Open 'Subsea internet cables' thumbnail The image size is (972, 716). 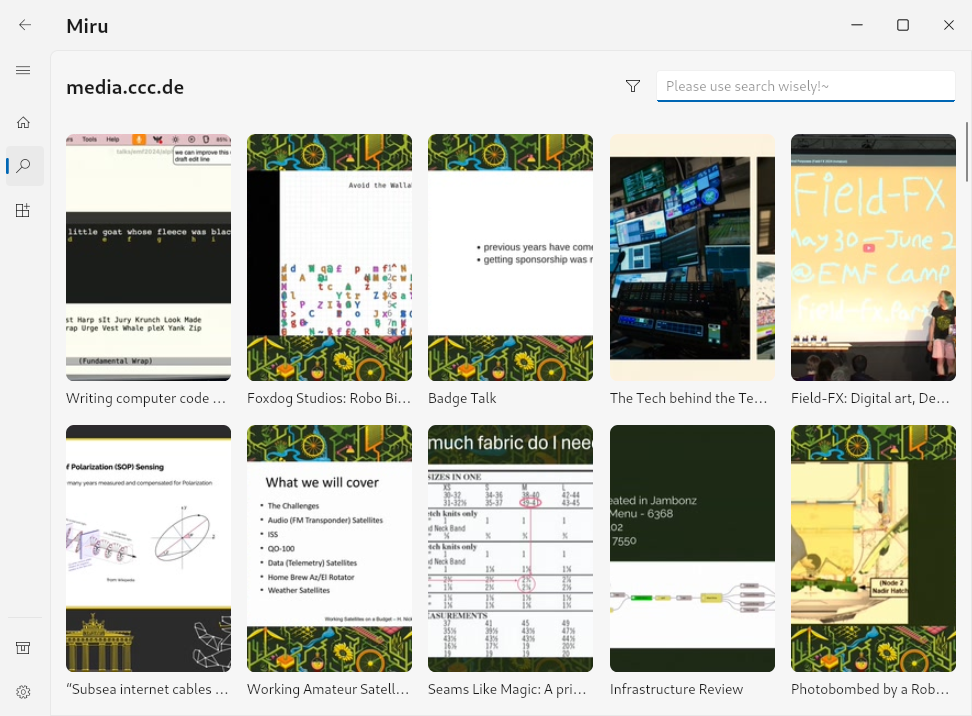[149, 548]
